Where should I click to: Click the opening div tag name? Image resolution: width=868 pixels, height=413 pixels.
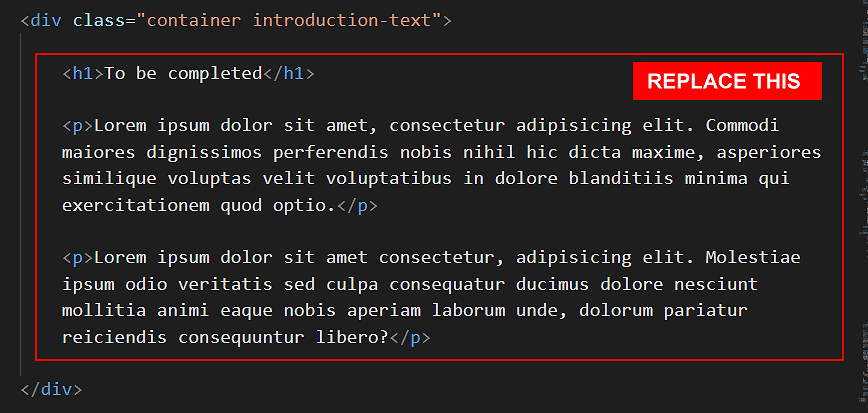point(46,20)
